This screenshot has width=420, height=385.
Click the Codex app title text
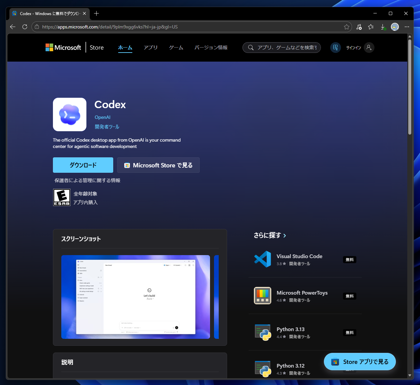click(x=110, y=105)
